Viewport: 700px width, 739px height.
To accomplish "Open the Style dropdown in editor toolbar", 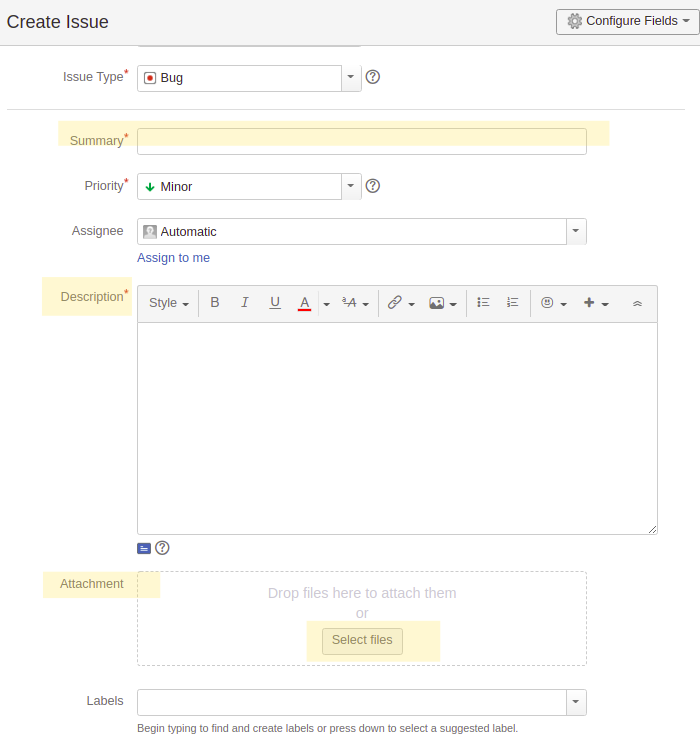I will (x=168, y=303).
